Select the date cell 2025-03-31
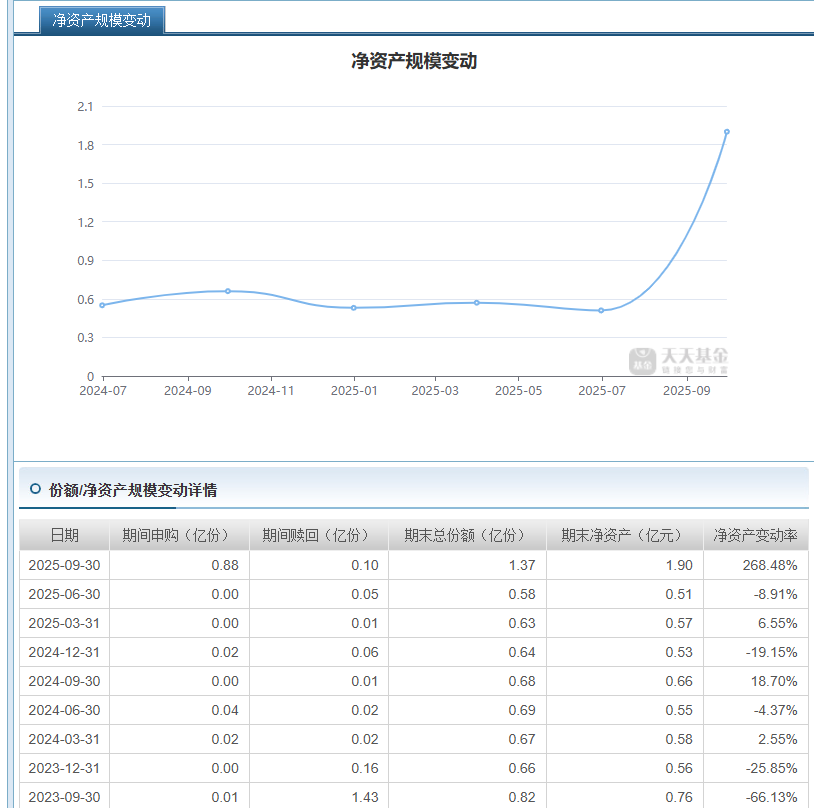This screenshot has width=814, height=808. pyautogui.click(x=64, y=623)
